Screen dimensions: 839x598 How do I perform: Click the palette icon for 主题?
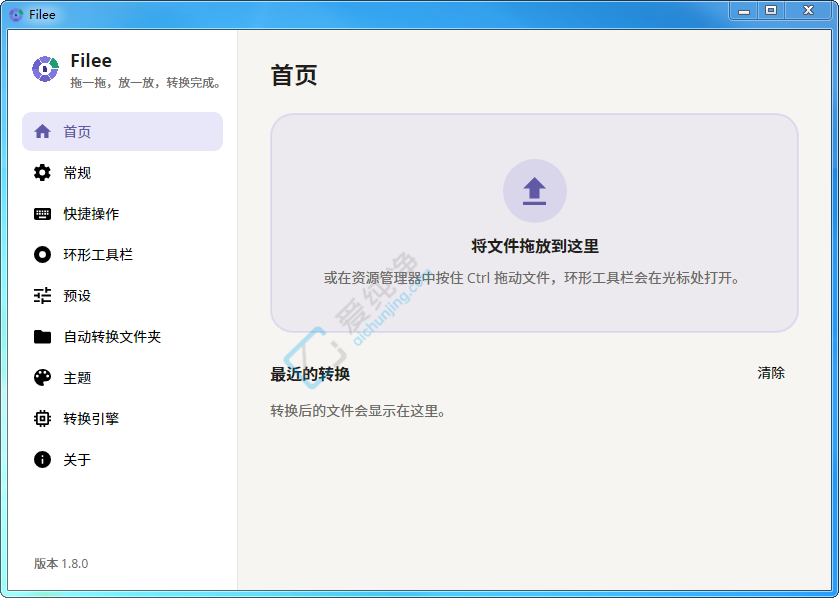[42, 378]
